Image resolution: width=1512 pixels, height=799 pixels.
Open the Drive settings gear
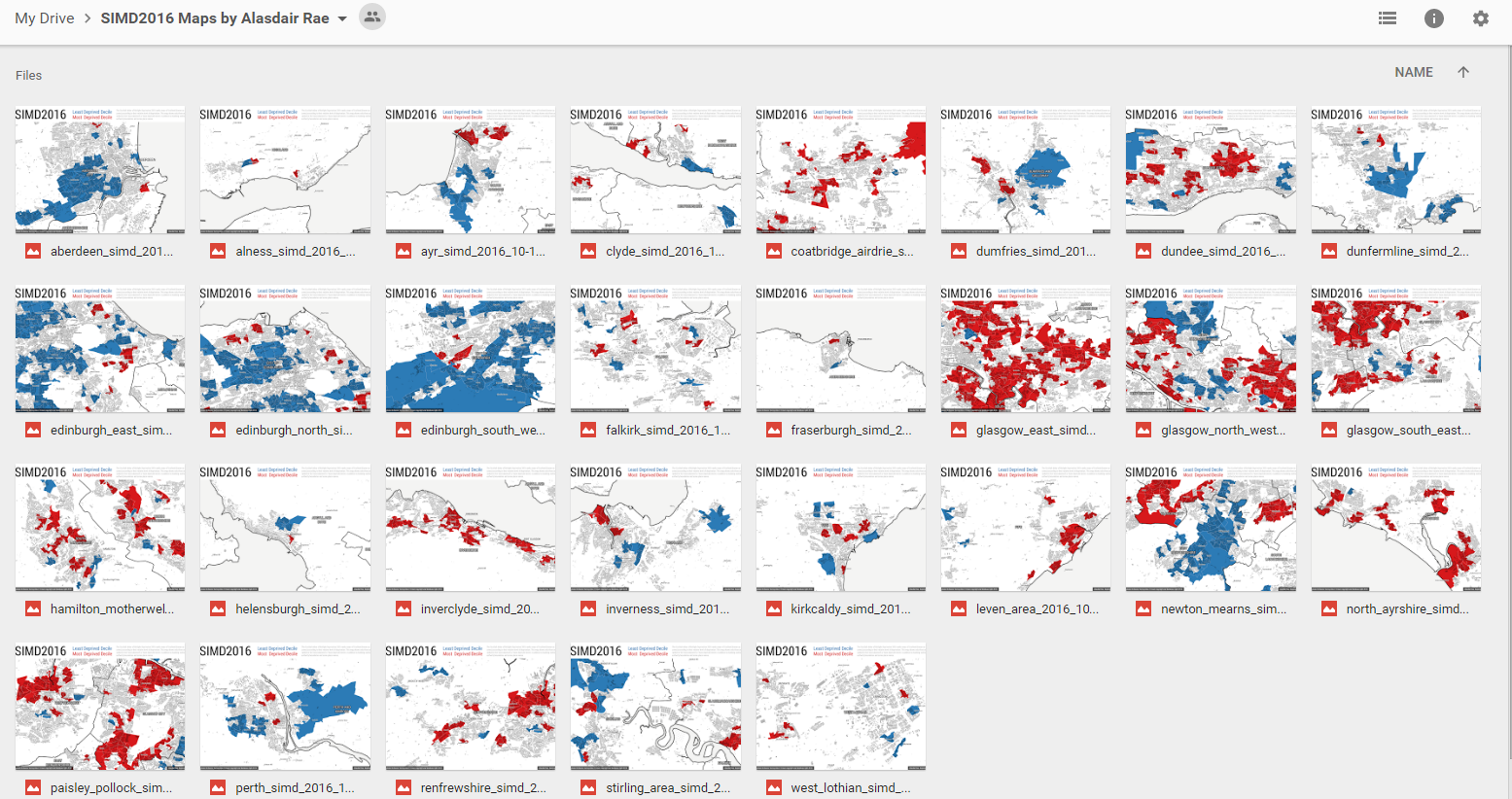tap(1480, 17)
